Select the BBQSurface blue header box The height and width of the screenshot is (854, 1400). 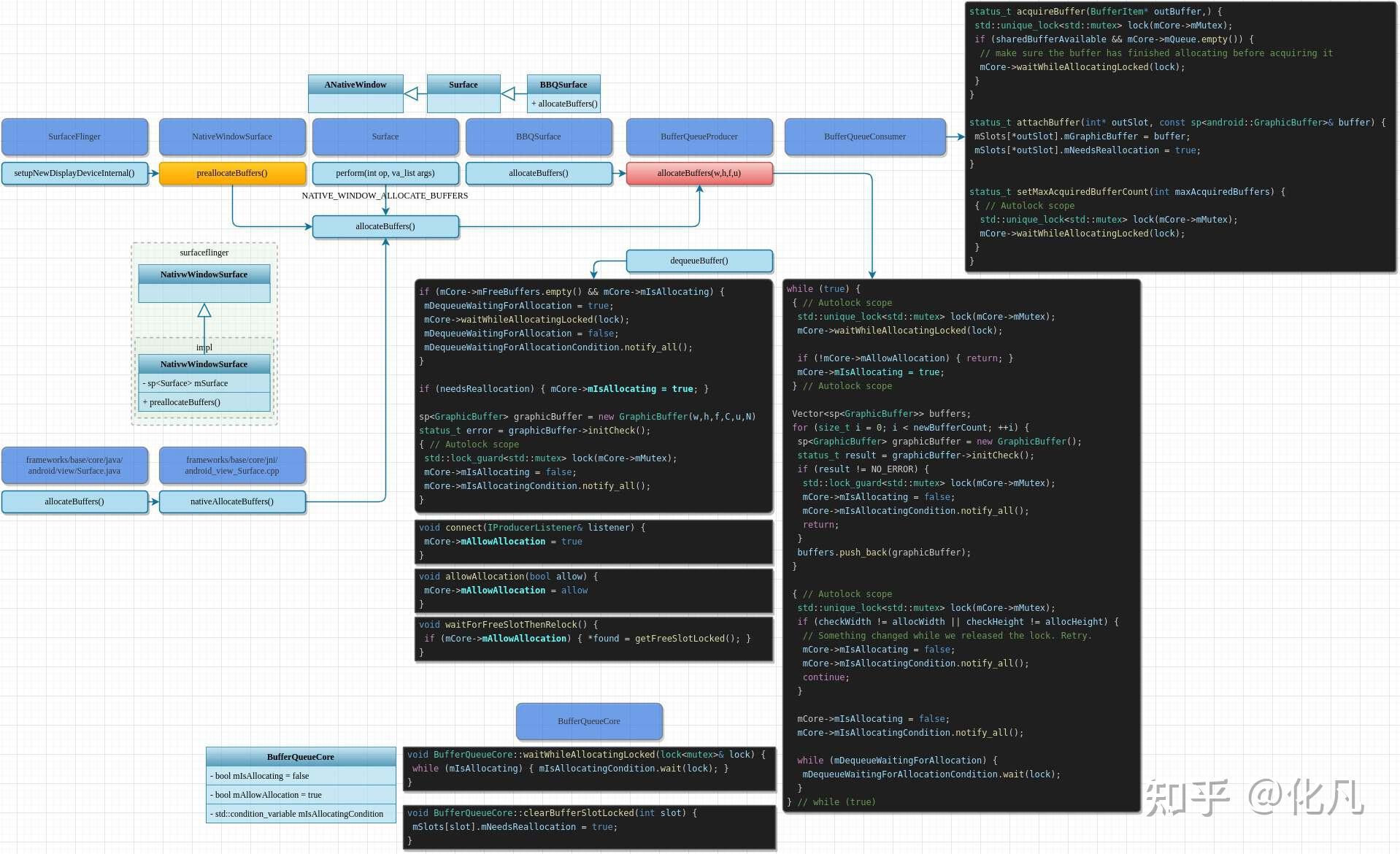pyautogui.click(x=539, y=136)
